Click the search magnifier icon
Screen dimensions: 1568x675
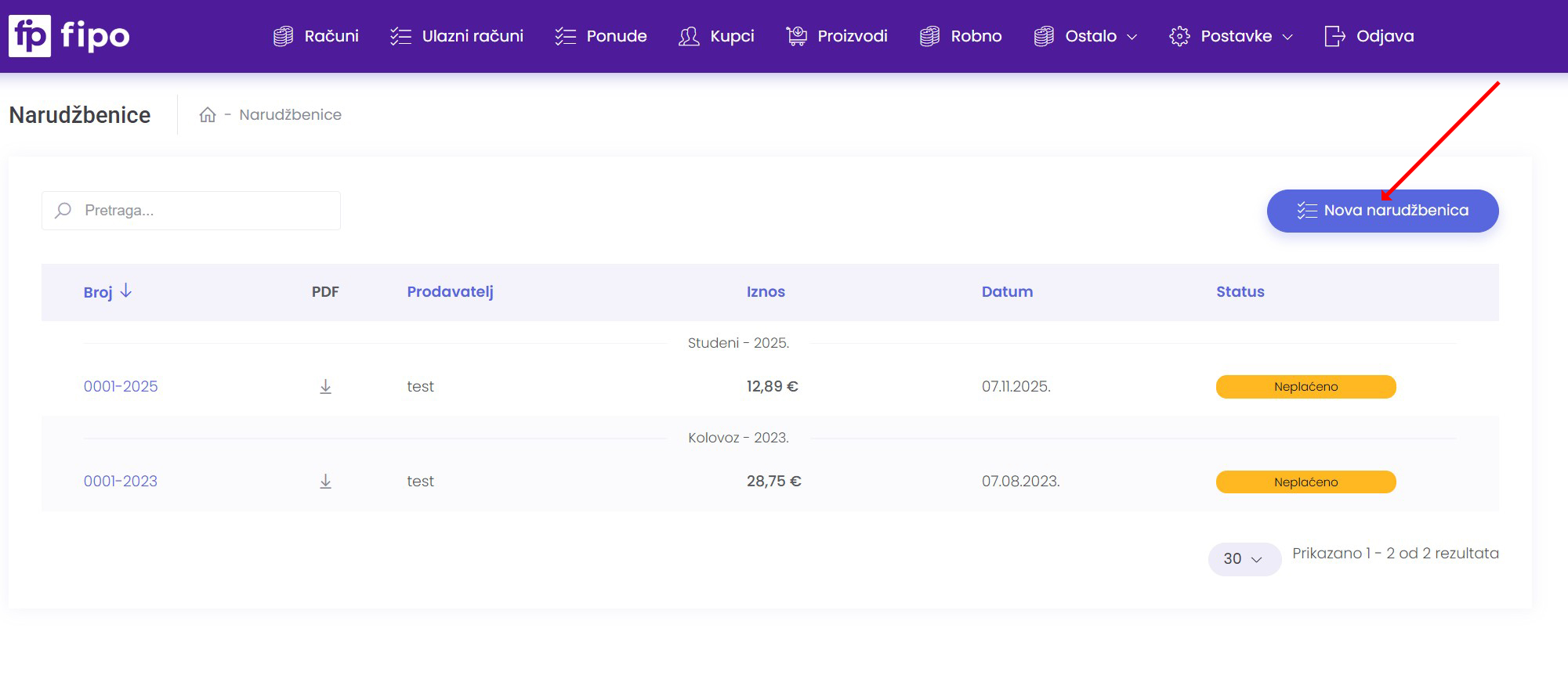click(x=63, y=211)
